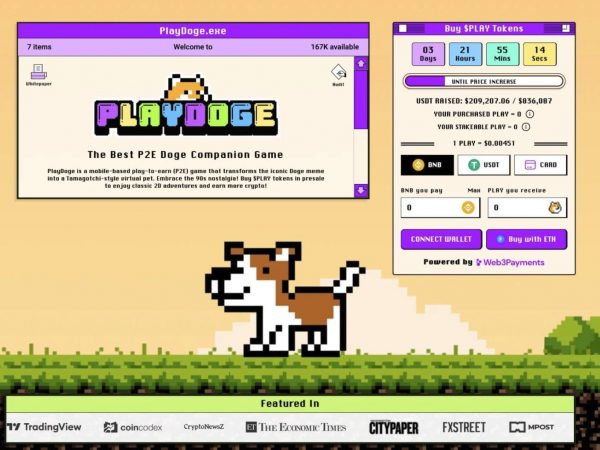Click the info icon beside Your Purchased Play

point(530,114)
